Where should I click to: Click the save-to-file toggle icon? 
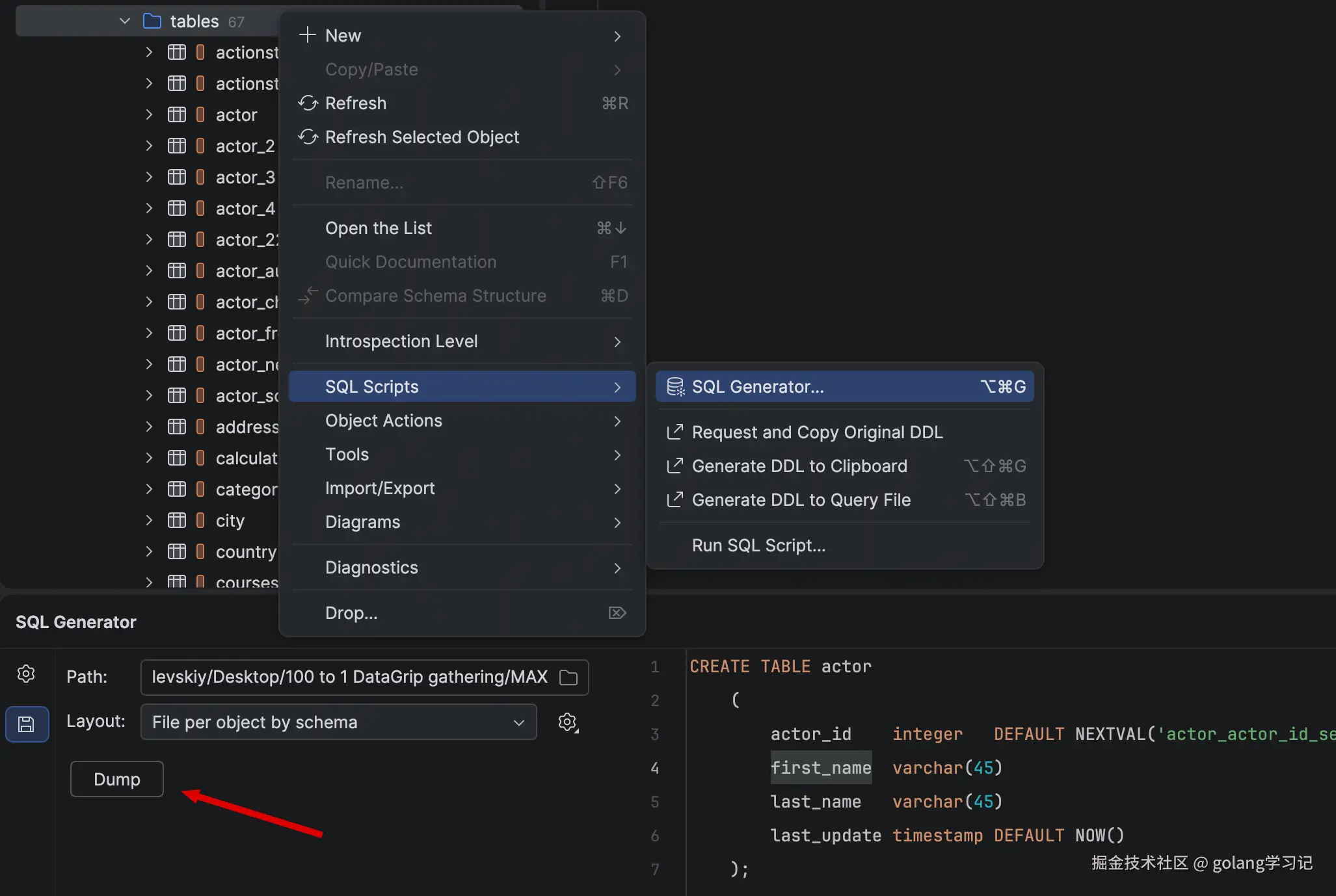(27, 724)
